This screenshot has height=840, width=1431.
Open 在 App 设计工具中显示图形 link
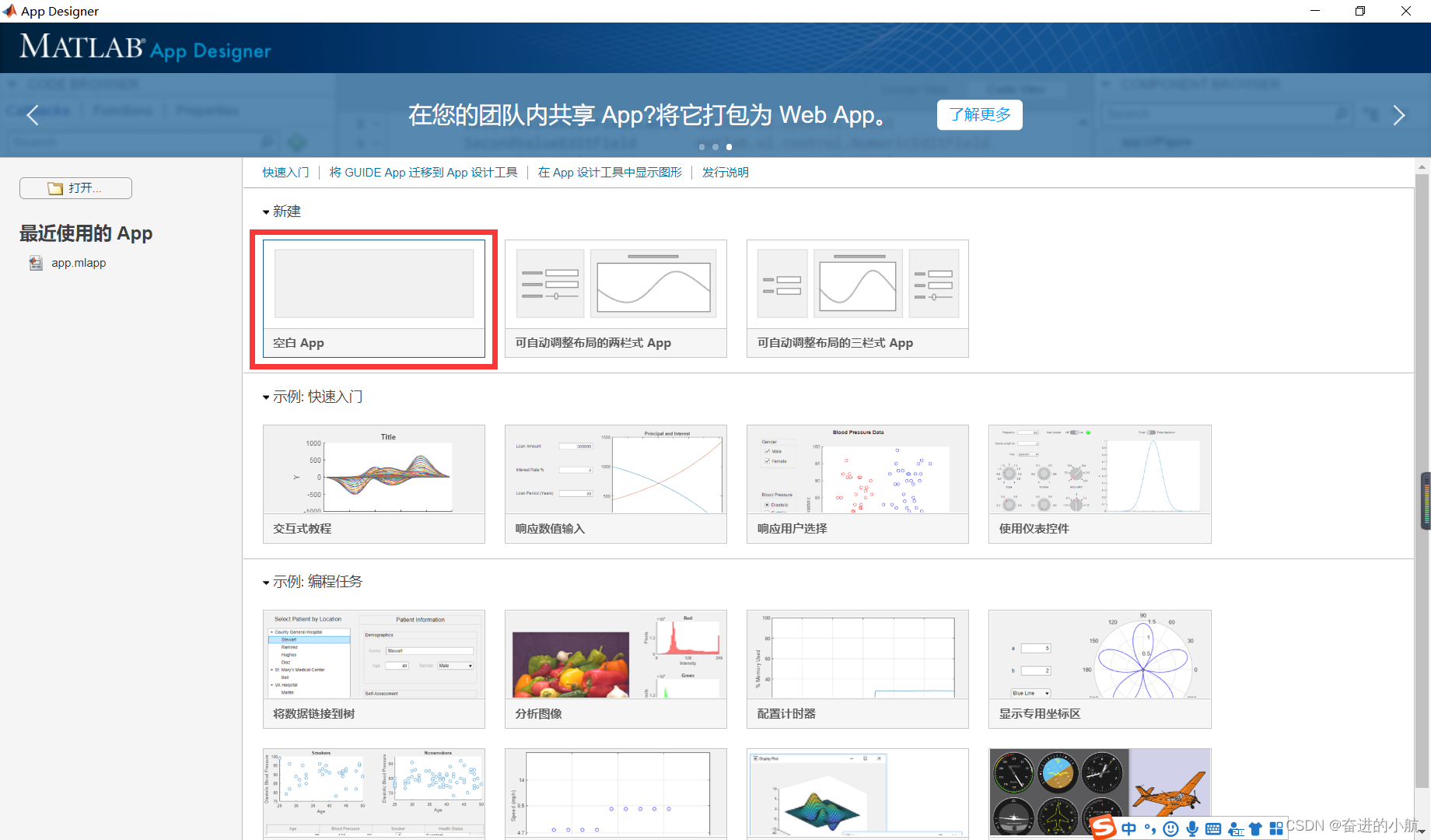[x=610, y=173]
